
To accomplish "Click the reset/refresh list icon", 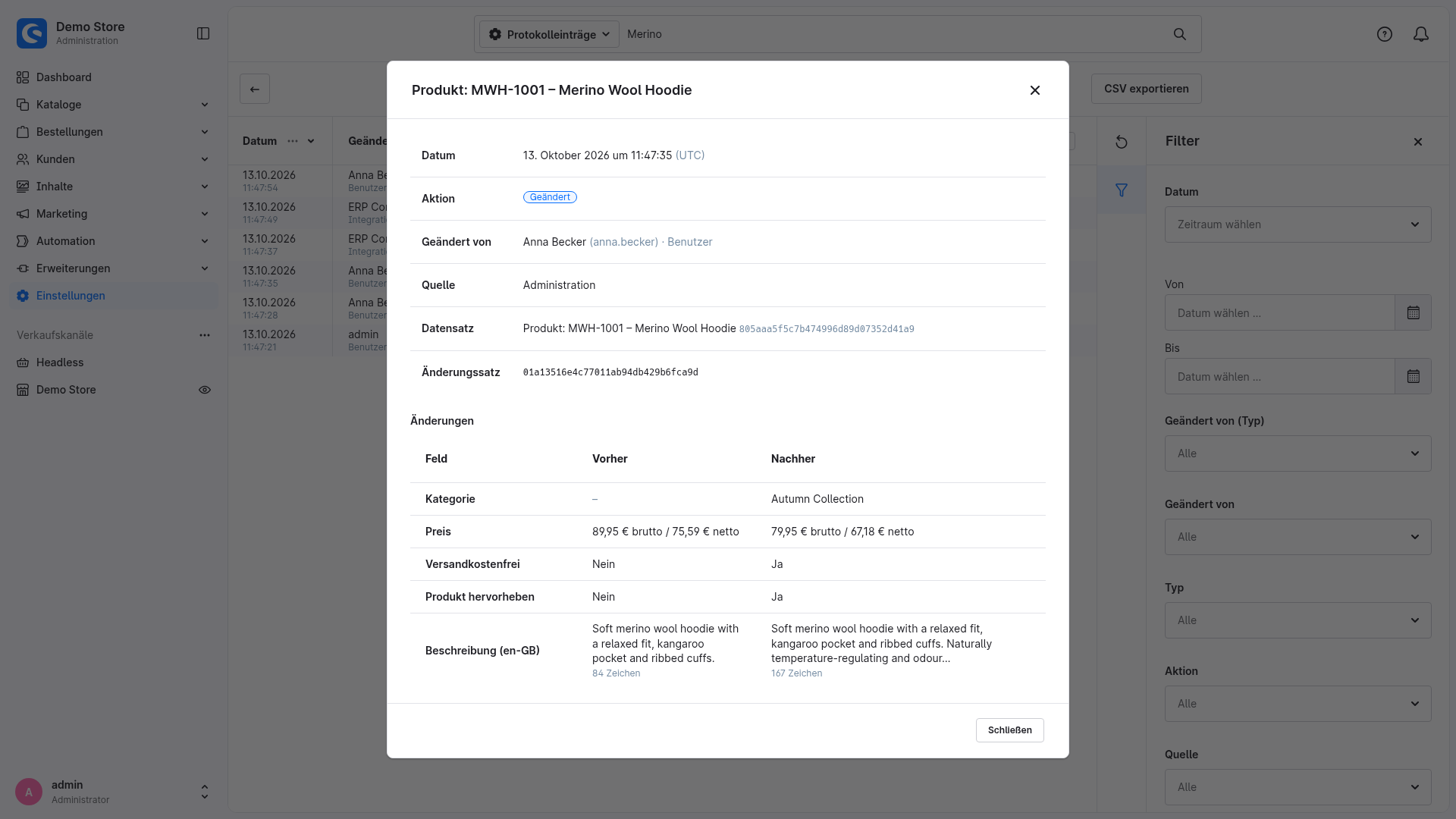I will tap(1122, 142).
